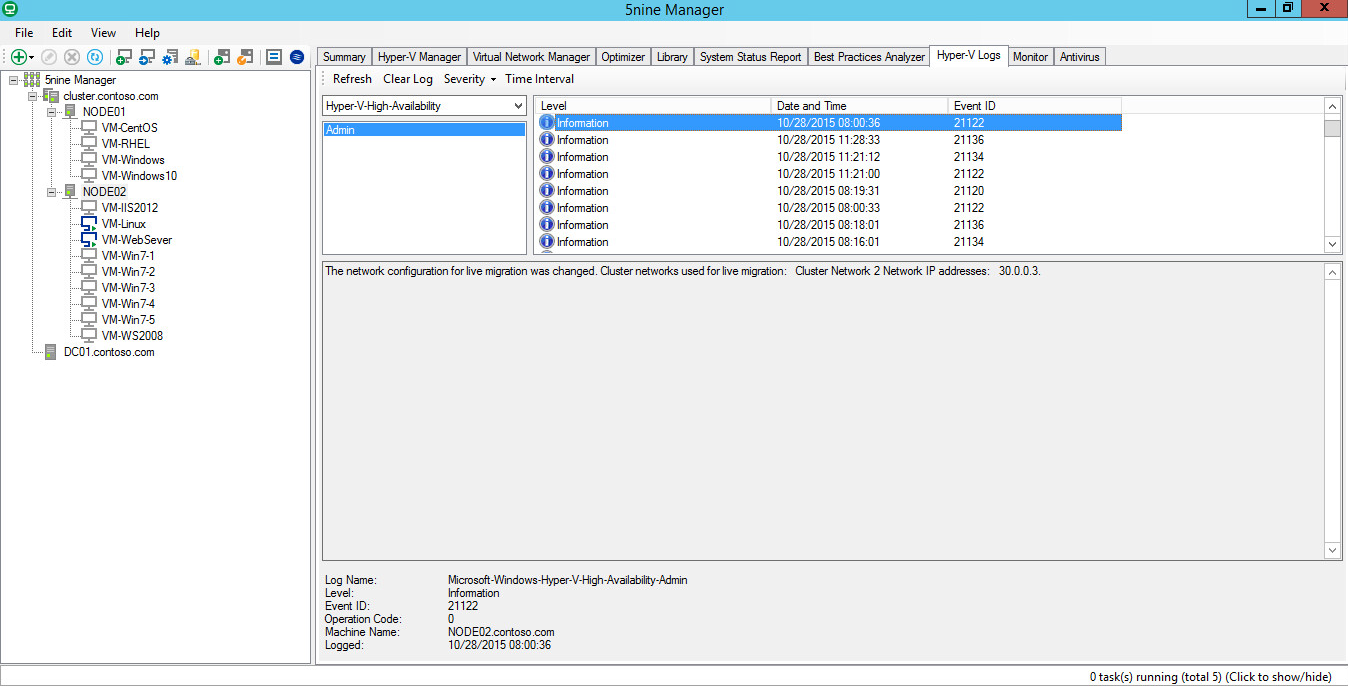1348x686 pixels.
Task: Click the Create virtual machine icon with green plus
Action: pyautogui.click(x=125, y=57)
